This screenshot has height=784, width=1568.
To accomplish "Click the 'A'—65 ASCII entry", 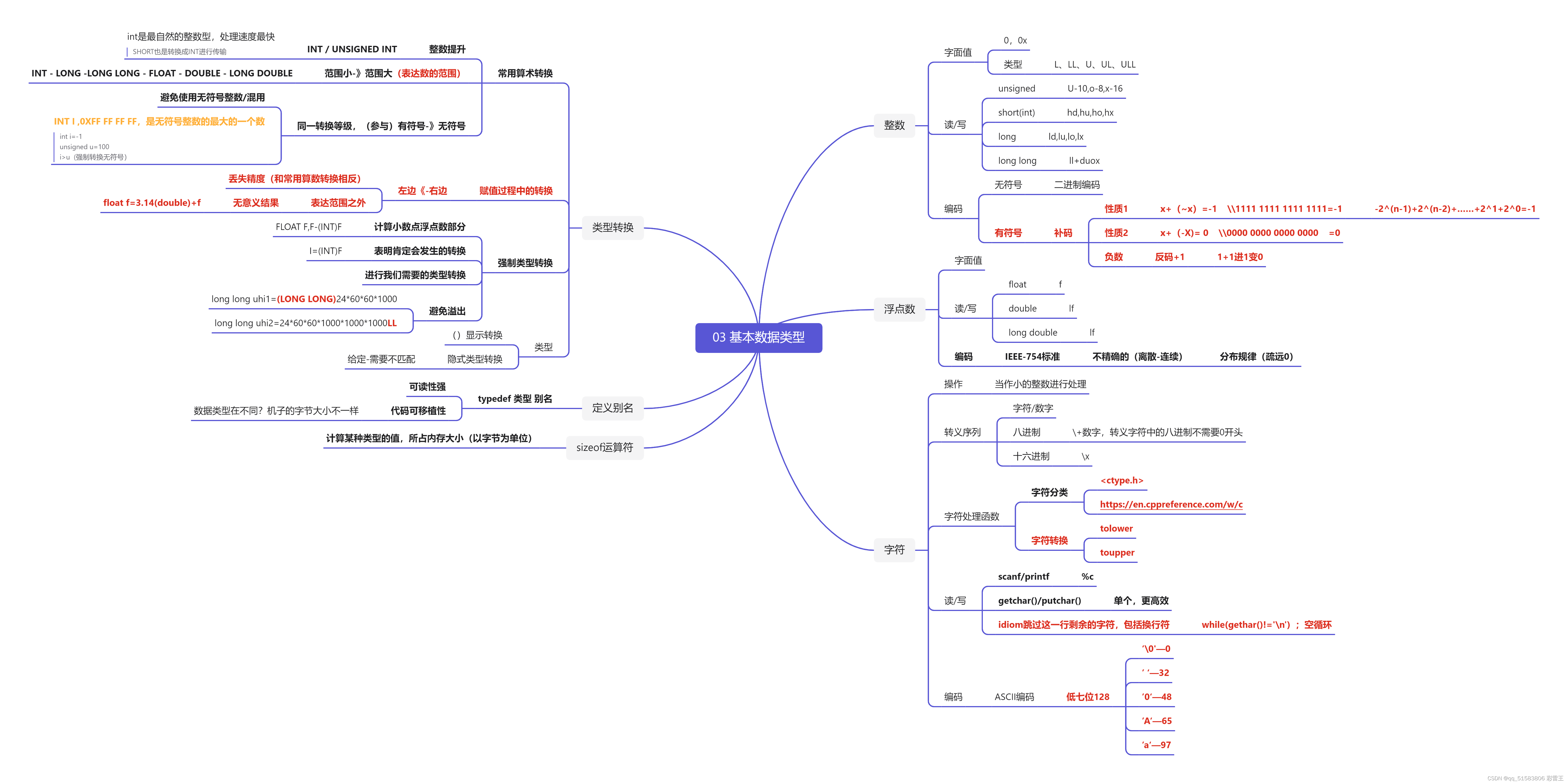I will (x=1156, y=721).
